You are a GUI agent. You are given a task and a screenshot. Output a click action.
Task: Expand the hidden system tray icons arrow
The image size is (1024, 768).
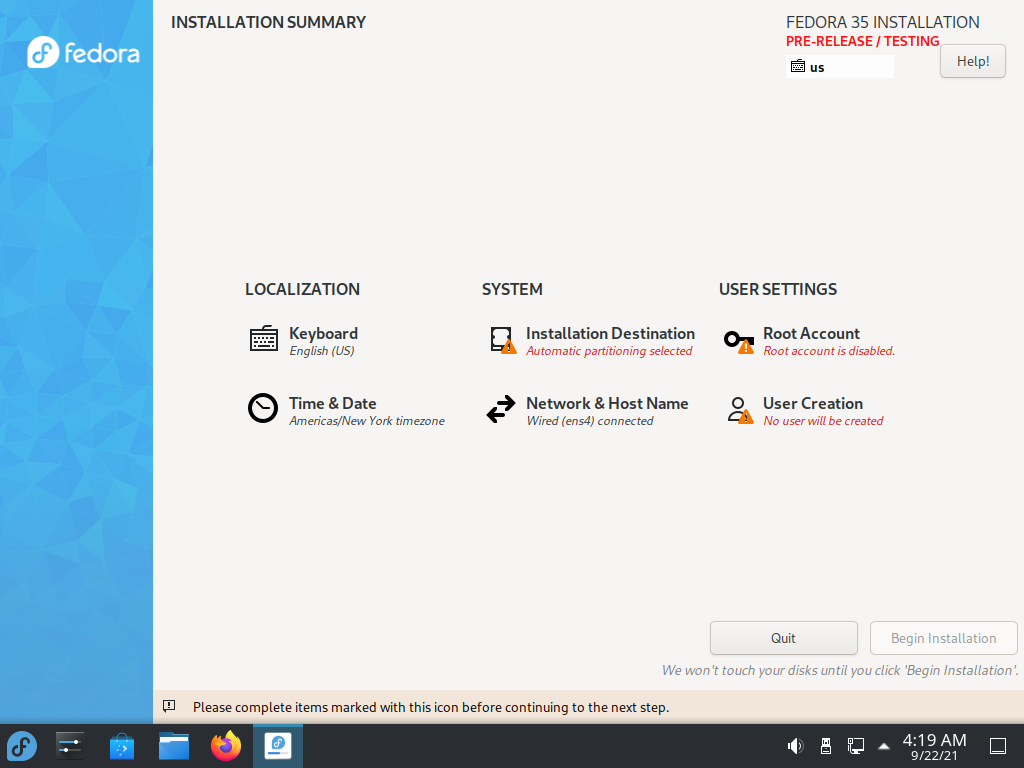point(884,746)
